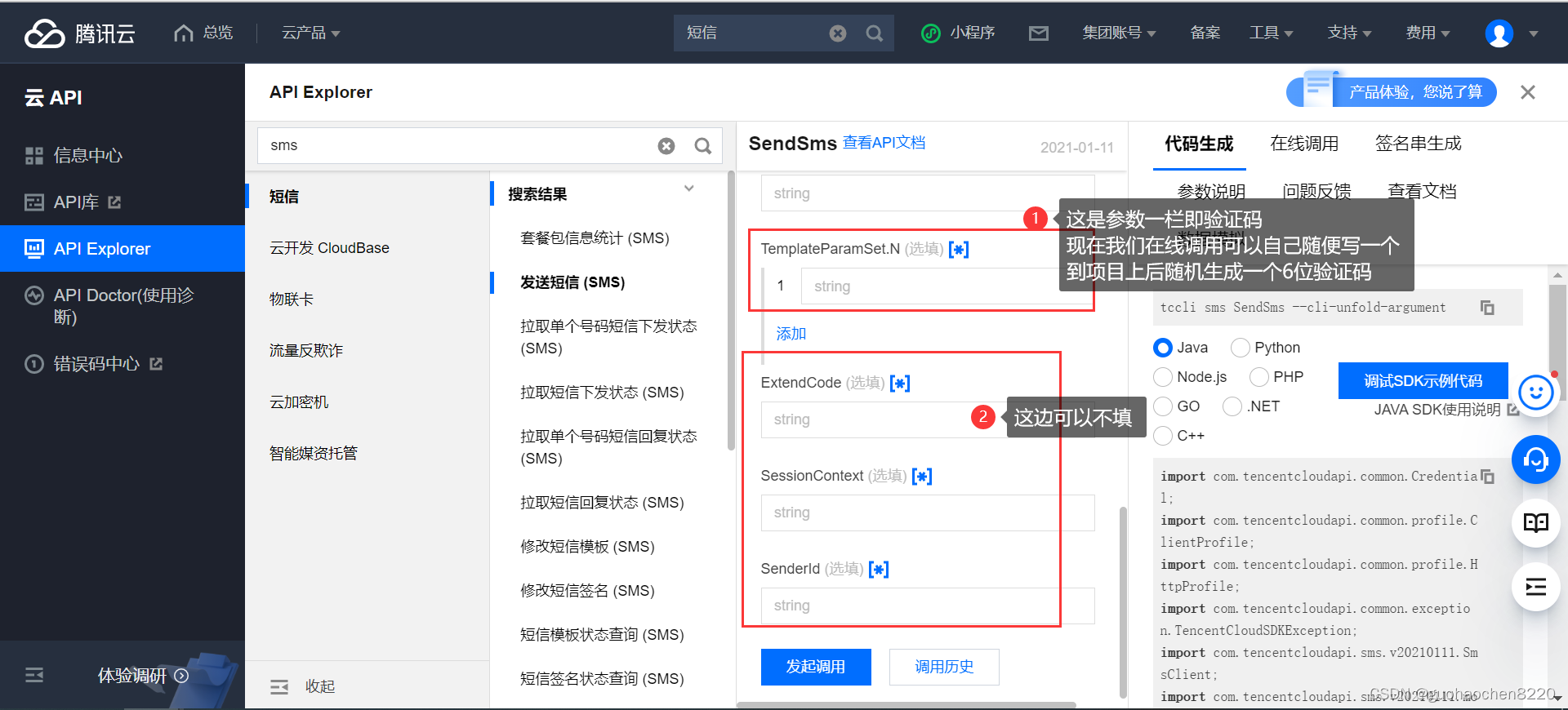The image size is (1568, 710).
Task: Click 产品体验，您说了算 banner
Action: click(x=1392, y=91)
